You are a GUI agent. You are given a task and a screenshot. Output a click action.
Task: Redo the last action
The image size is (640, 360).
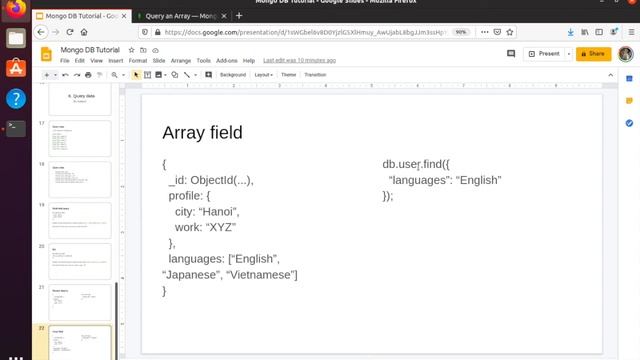coord(77,75)
